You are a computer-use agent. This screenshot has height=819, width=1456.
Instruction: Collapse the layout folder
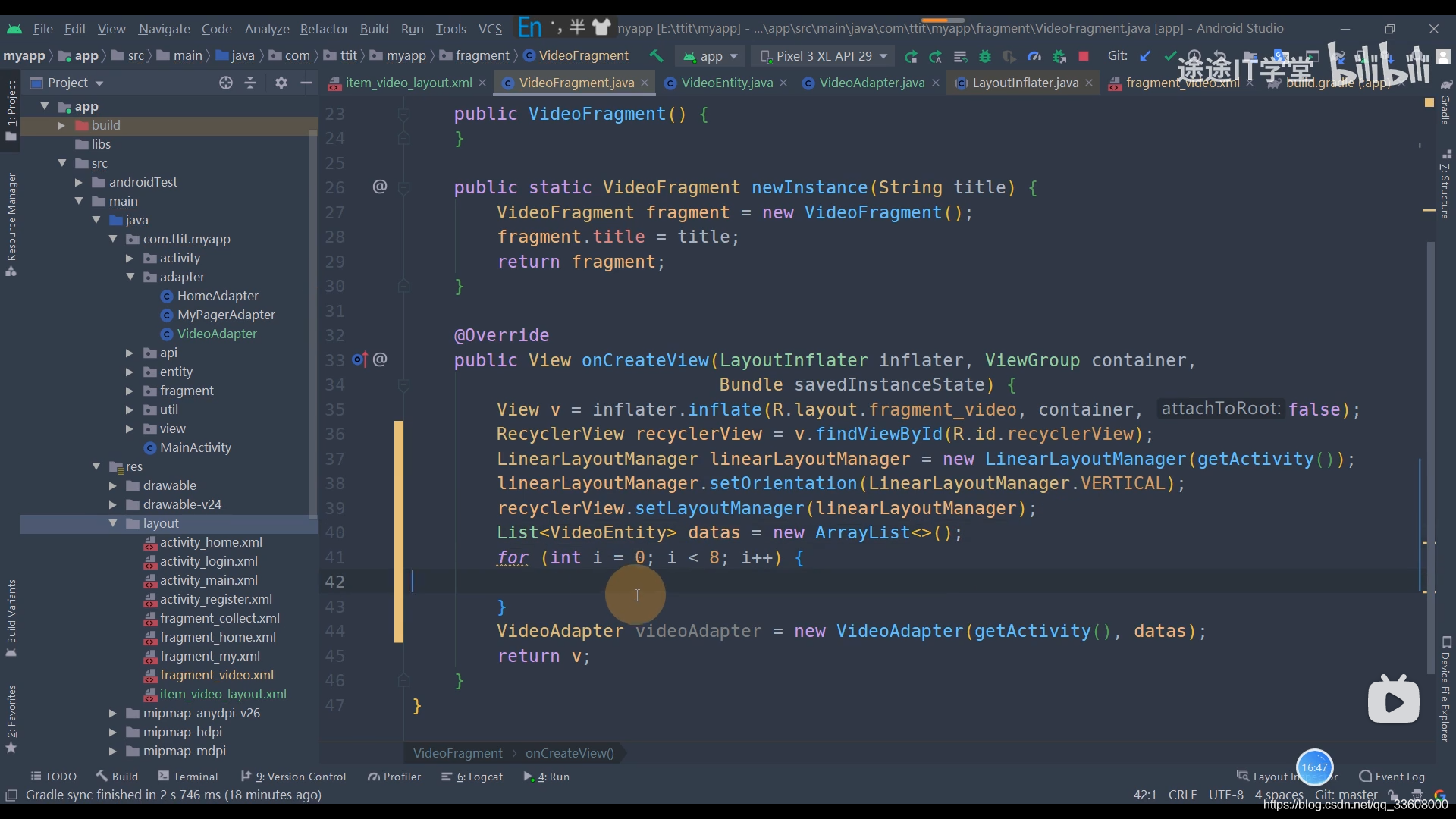[113, 523]
